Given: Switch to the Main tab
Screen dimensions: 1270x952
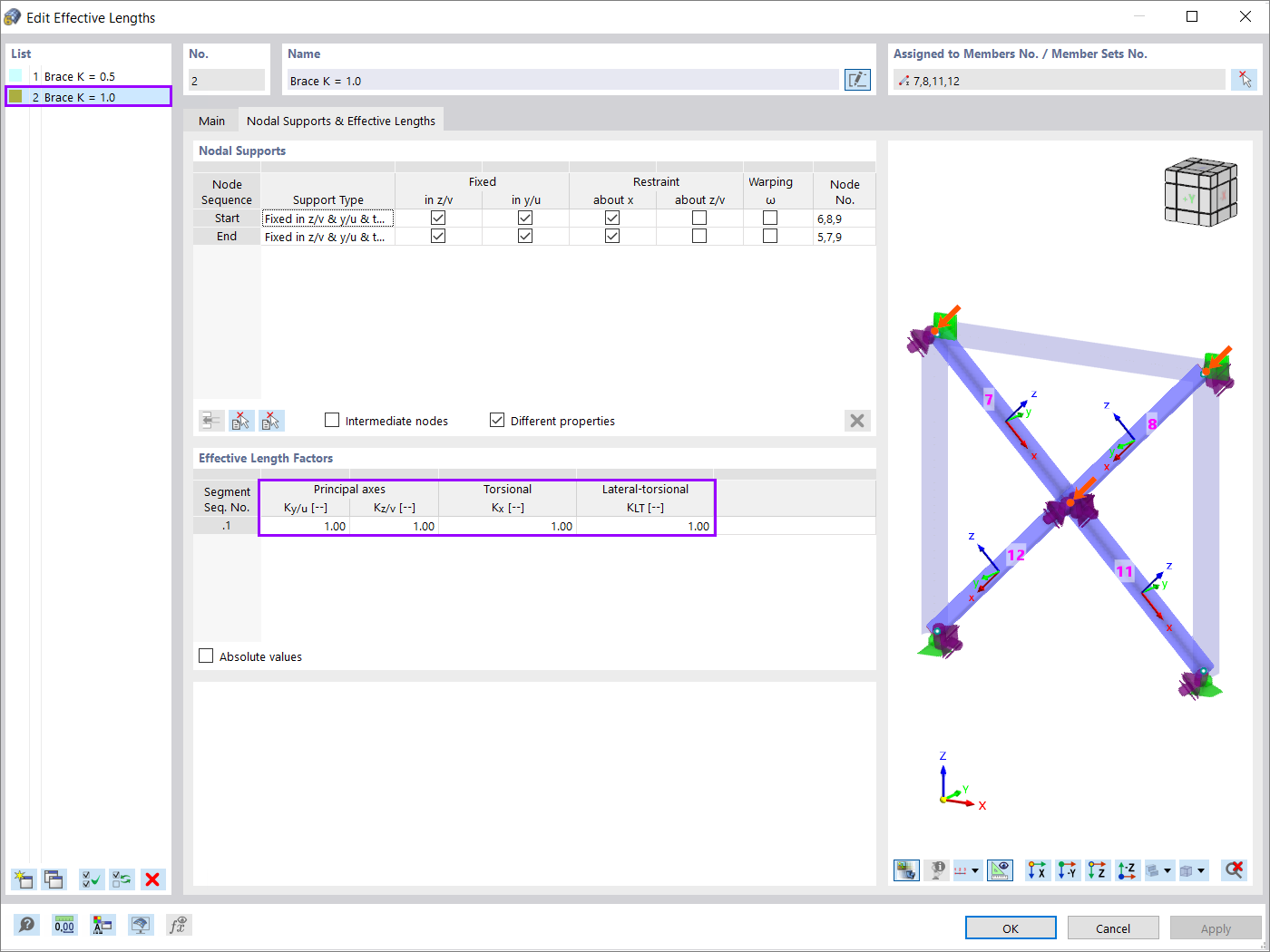Looking at the screenshot, I should [211, 119].
